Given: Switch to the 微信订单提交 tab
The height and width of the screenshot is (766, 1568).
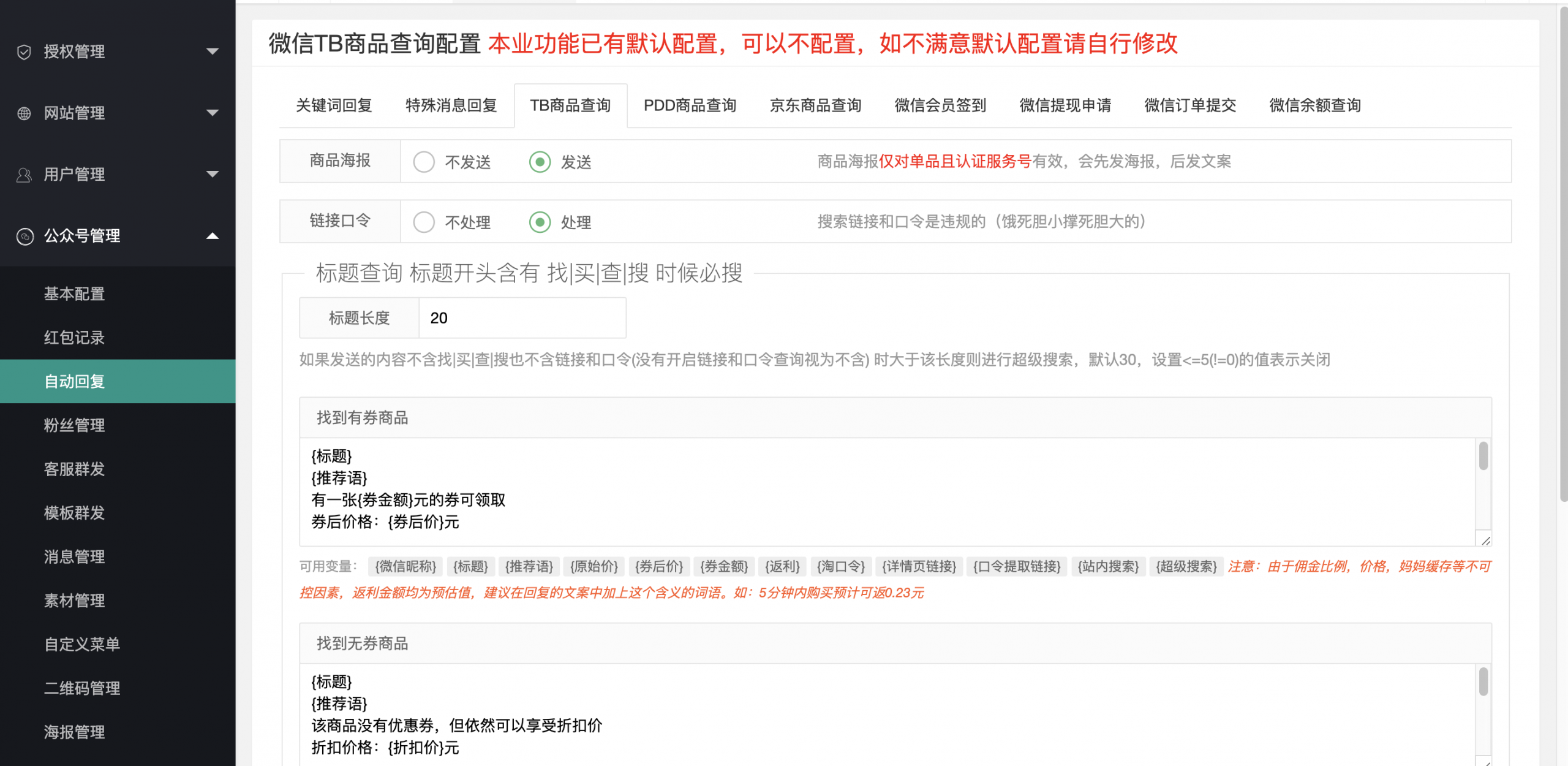Looking at the screenshot, I should coord(1190,105).
